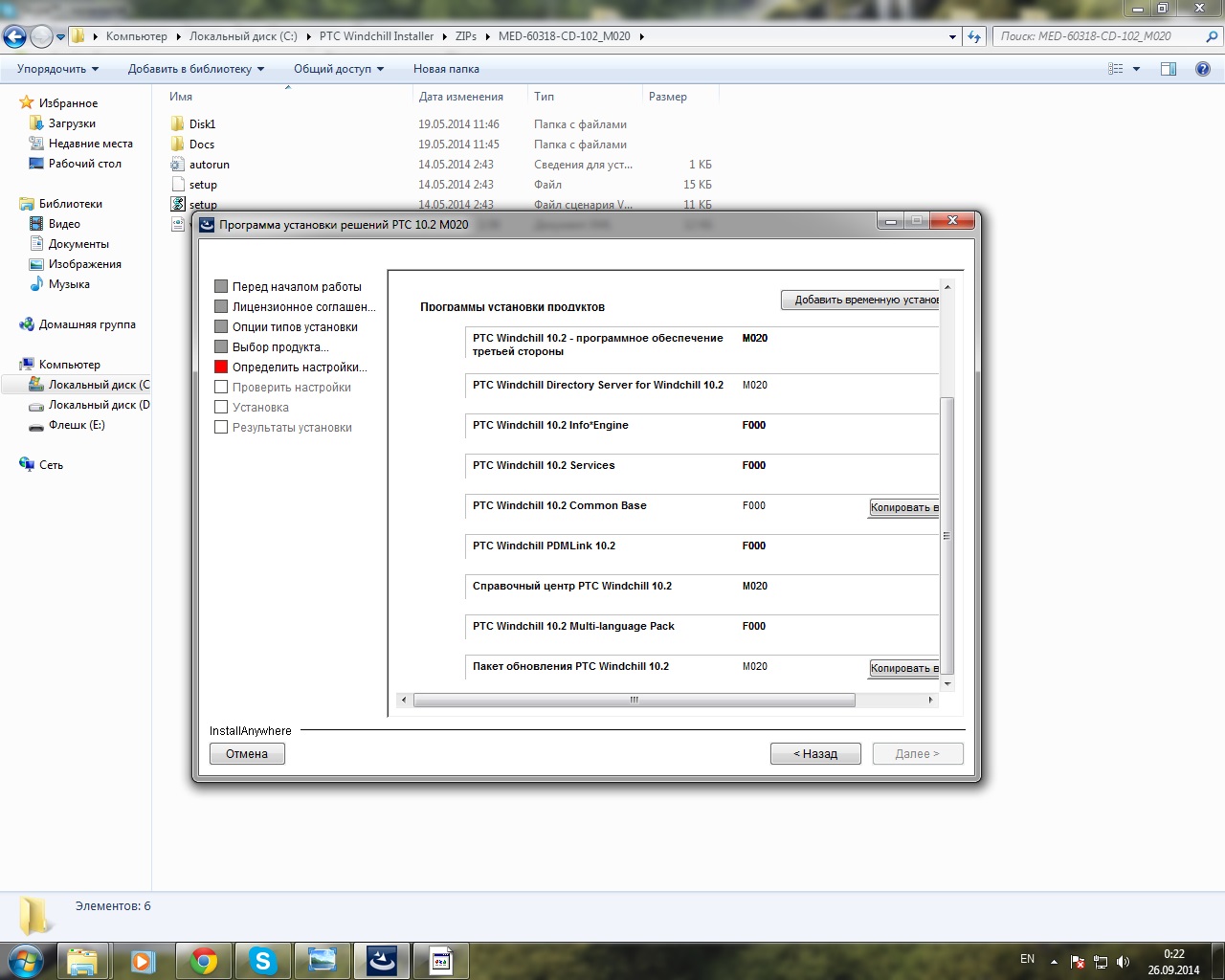Viewport: 1225px width, 980px height.
Task: Click the horizontal scrollbar right arrow in installer
Action: (x=931, y=701)
